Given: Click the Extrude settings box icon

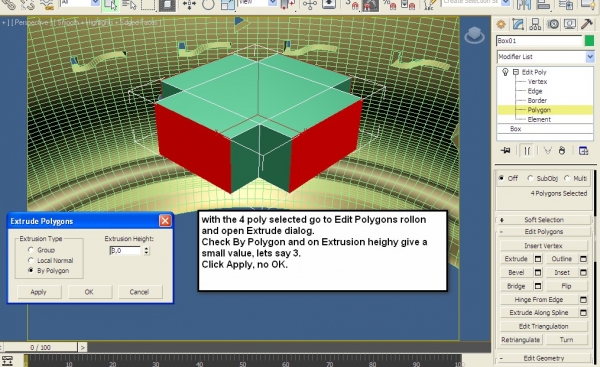Looking at the screenshot, I should click(538, 259).
